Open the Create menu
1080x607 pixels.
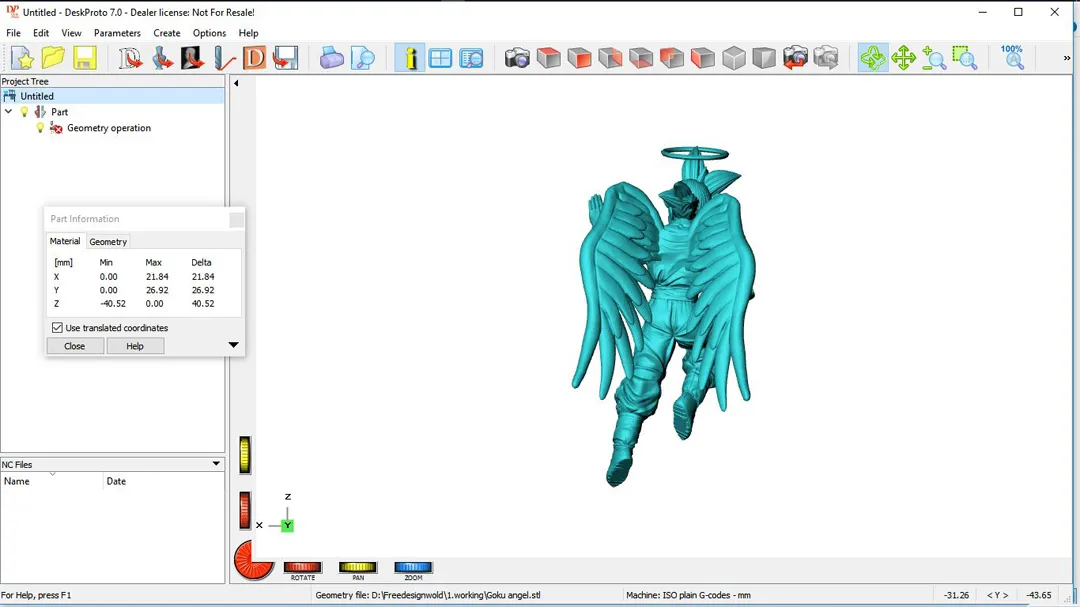tap(167, 33)
